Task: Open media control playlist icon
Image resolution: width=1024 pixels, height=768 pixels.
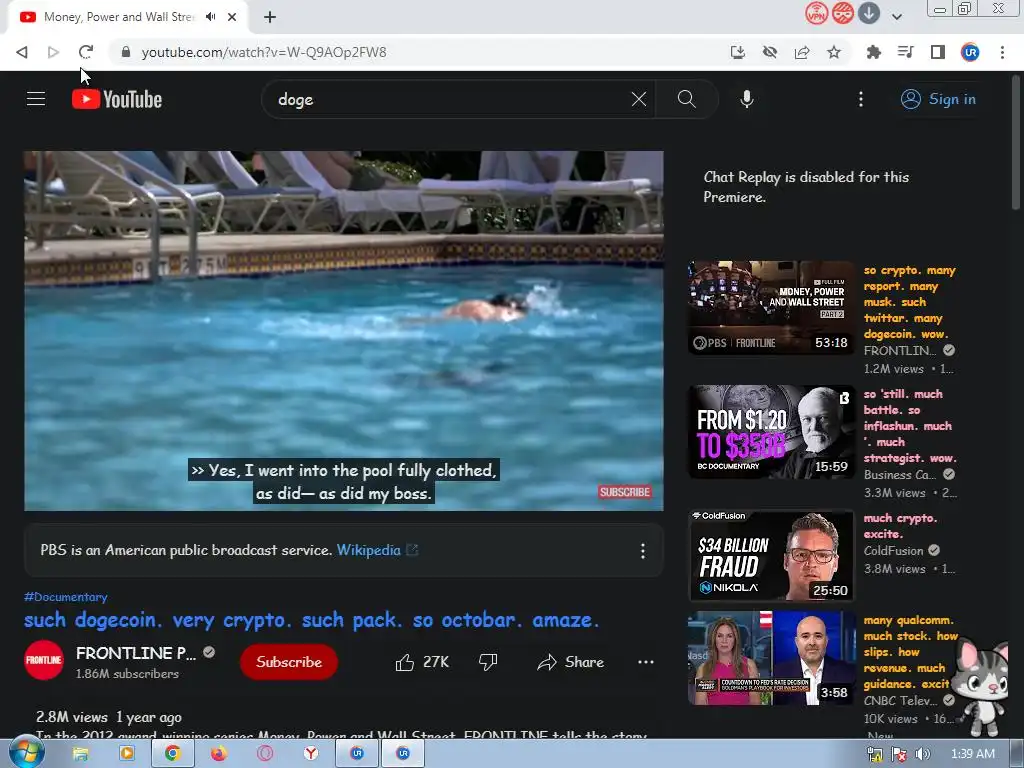Action: tap(905, 52)
